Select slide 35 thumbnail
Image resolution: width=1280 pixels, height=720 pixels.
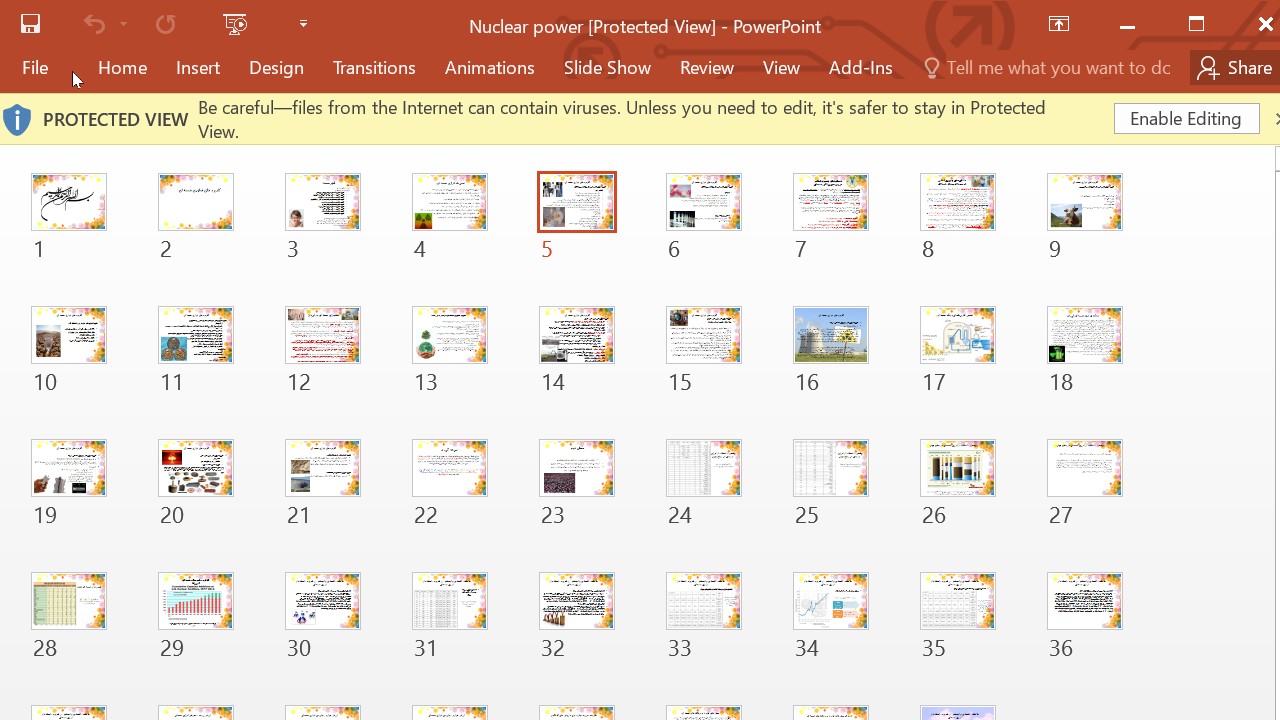click(958, 601)
